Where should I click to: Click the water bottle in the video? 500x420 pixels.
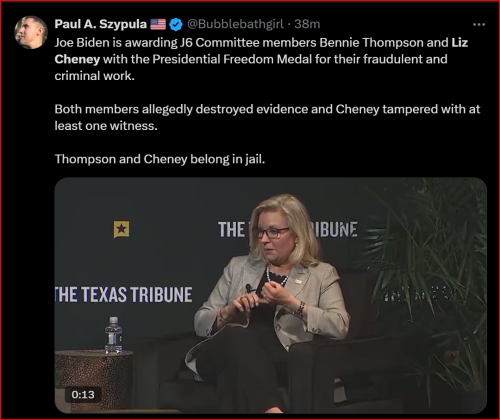[x=113, y=335]
